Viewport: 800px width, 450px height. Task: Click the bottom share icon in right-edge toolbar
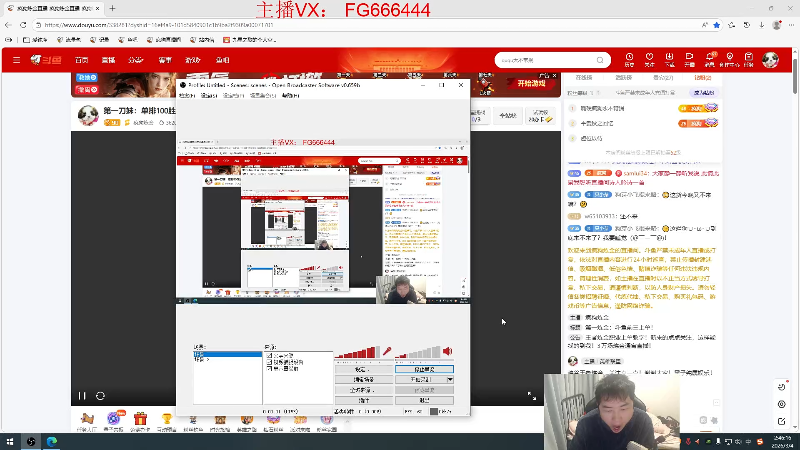782,421
